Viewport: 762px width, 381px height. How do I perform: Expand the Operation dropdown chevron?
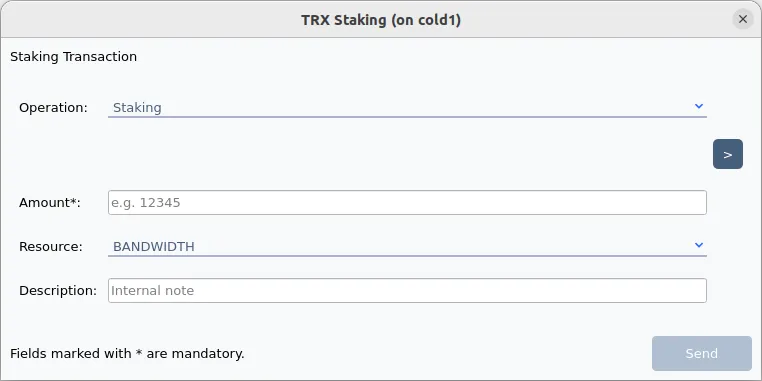tap(699, 106)
